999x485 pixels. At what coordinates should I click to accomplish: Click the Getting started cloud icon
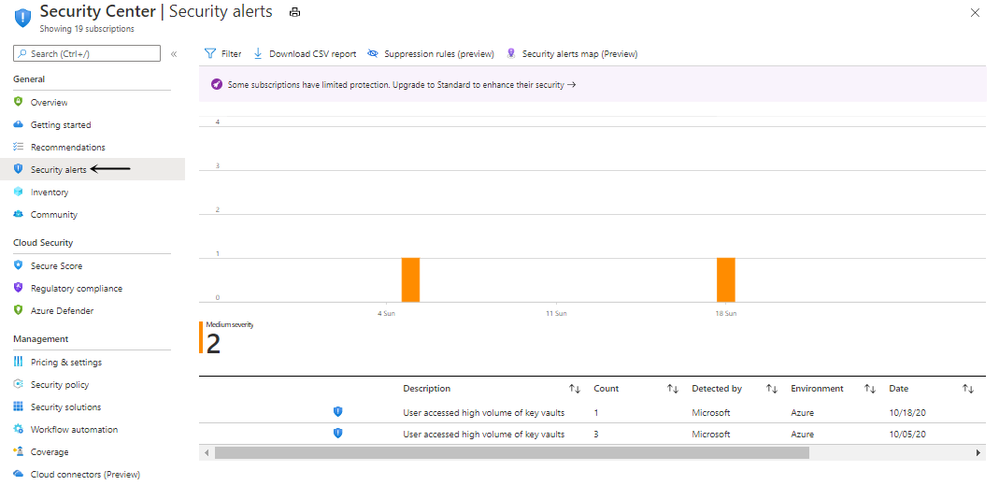coord(18,124)
